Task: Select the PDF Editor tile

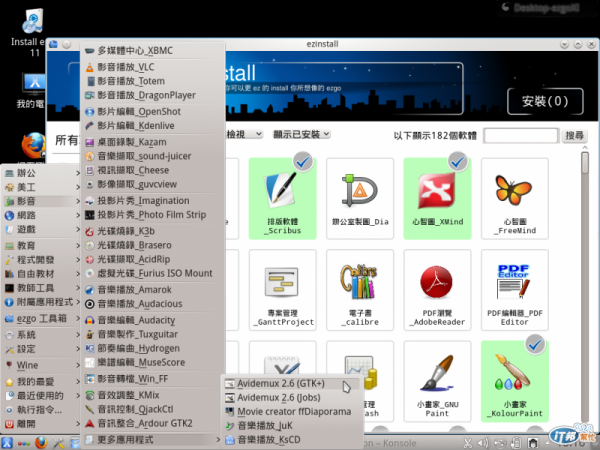Action: click(x=515, y=290)
